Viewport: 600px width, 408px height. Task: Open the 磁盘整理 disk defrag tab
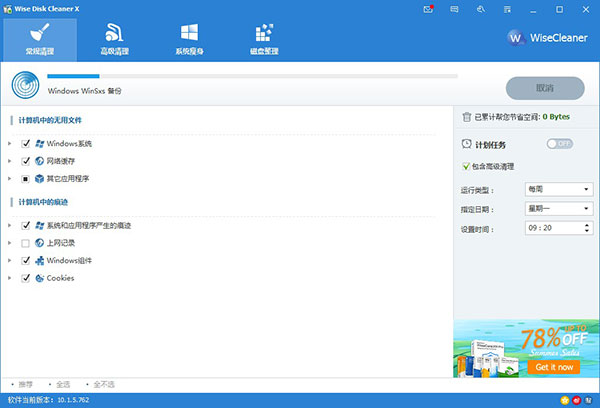264,39
